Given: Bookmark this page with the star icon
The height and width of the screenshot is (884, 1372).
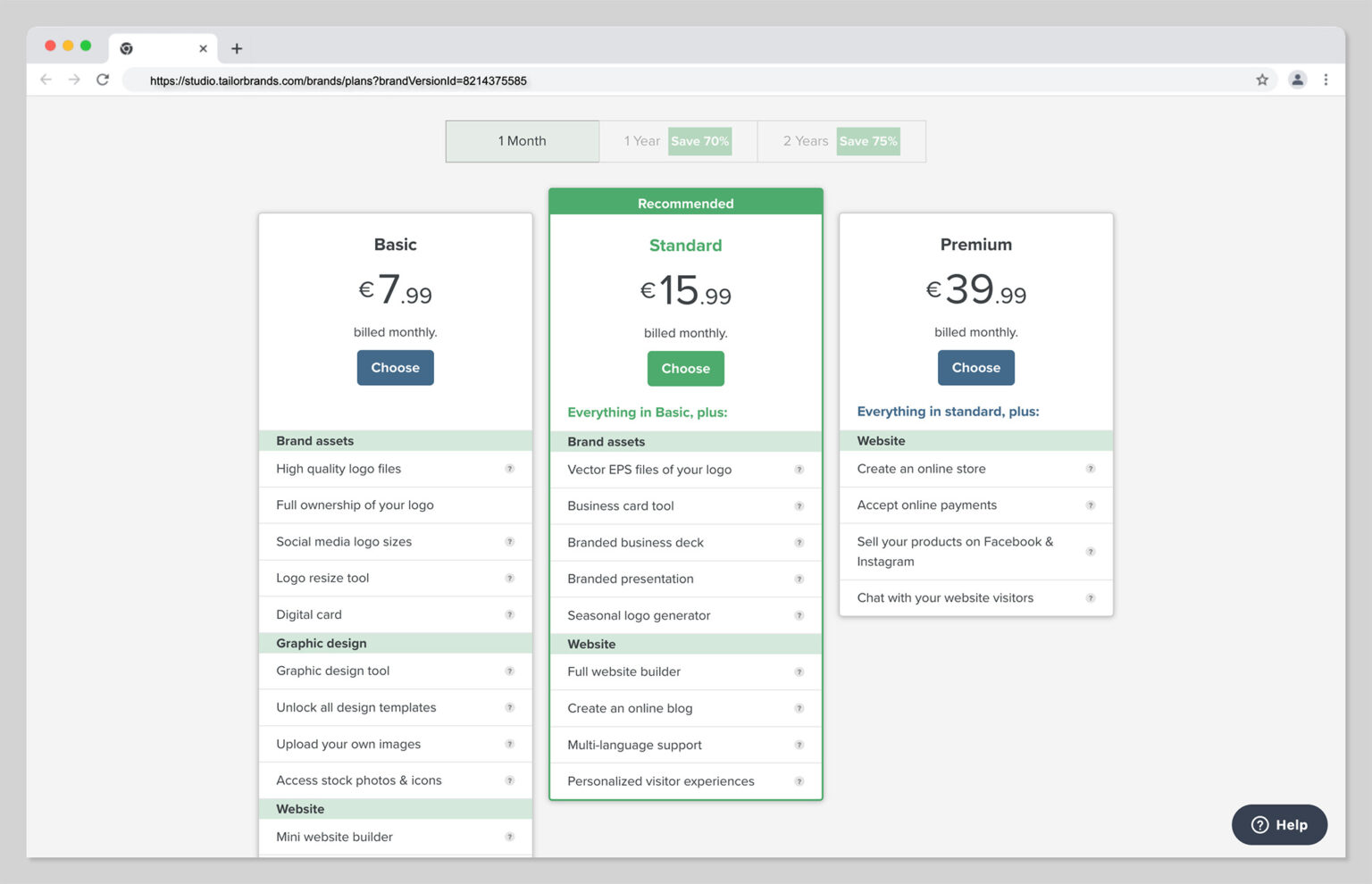Looking at the screenshot, I should point(1261,80).
